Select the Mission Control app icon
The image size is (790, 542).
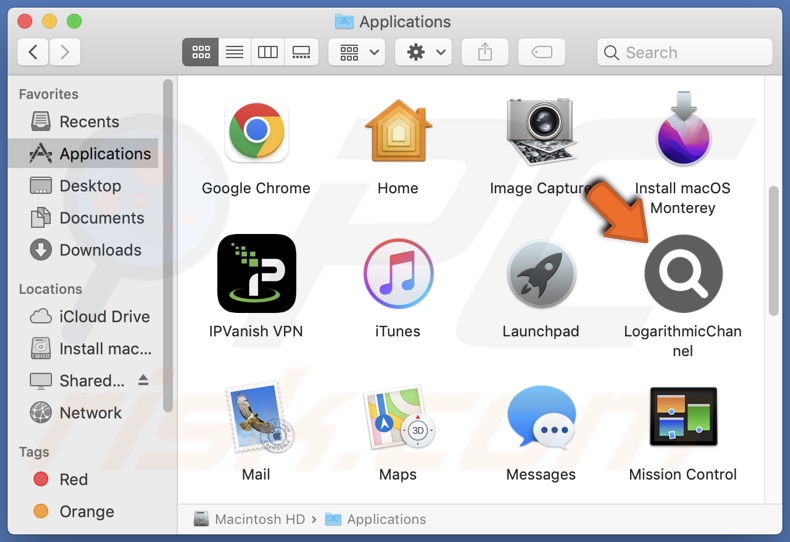(x=683, y=417)
